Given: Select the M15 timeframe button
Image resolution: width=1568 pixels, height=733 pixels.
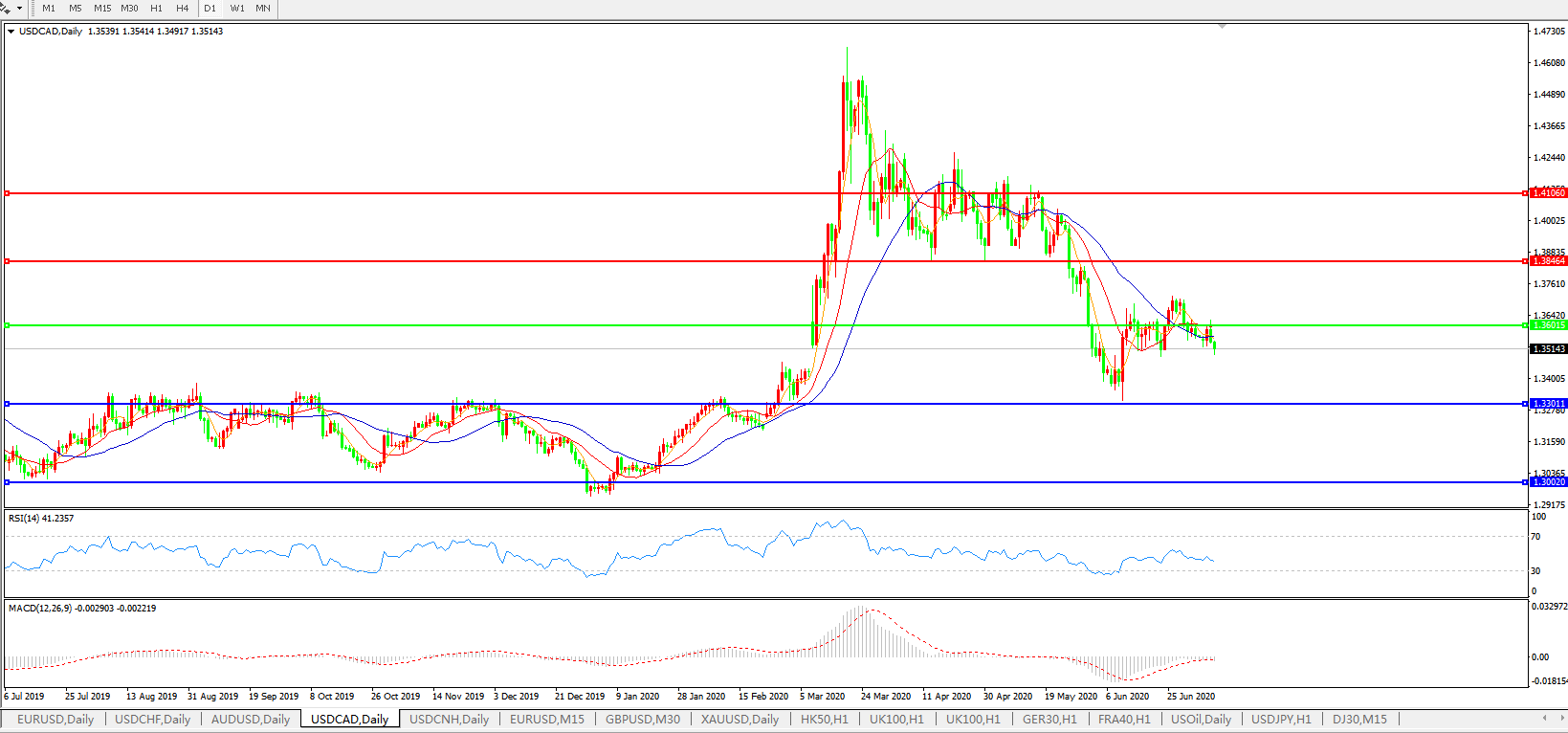Looking at the screenshot, I should pyautogui.click(x=102, y=8).
